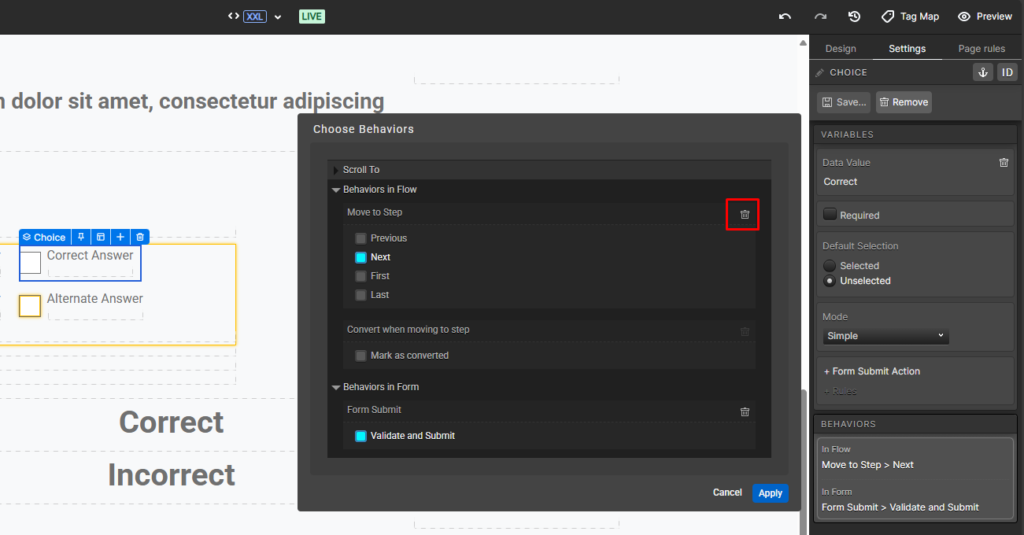
Task: Delete the Data Value variable
Action: pyautogui.click(x=1004, y=162)
